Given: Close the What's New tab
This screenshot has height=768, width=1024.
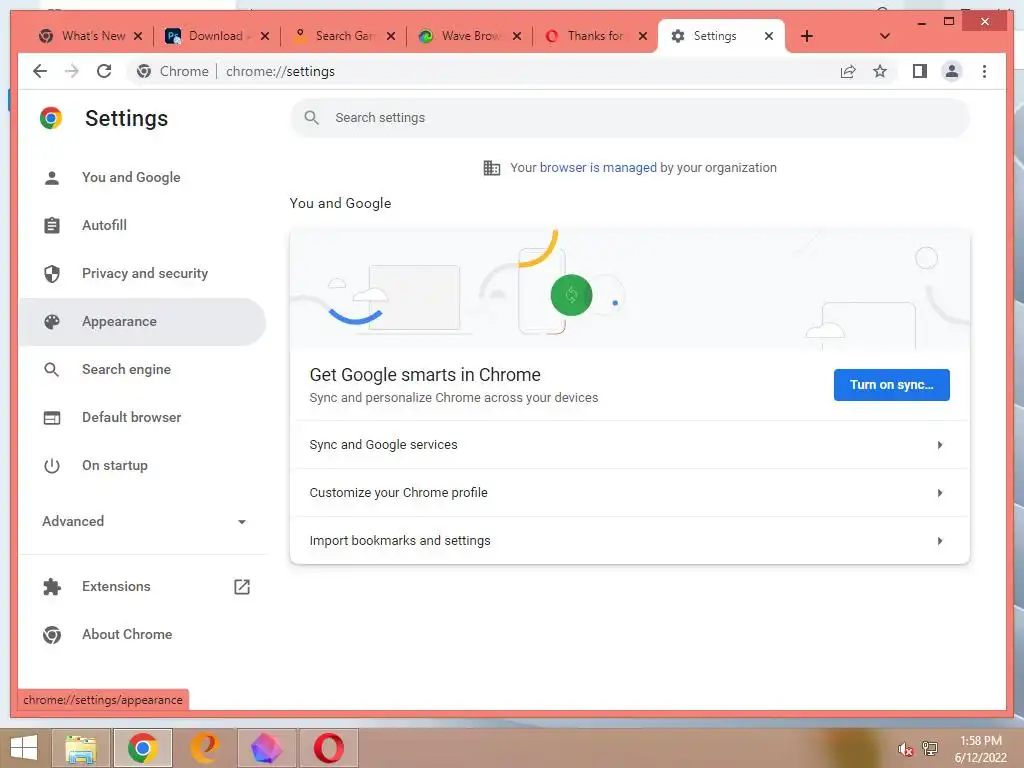Looking at the screenshot, I should point(138,36).
